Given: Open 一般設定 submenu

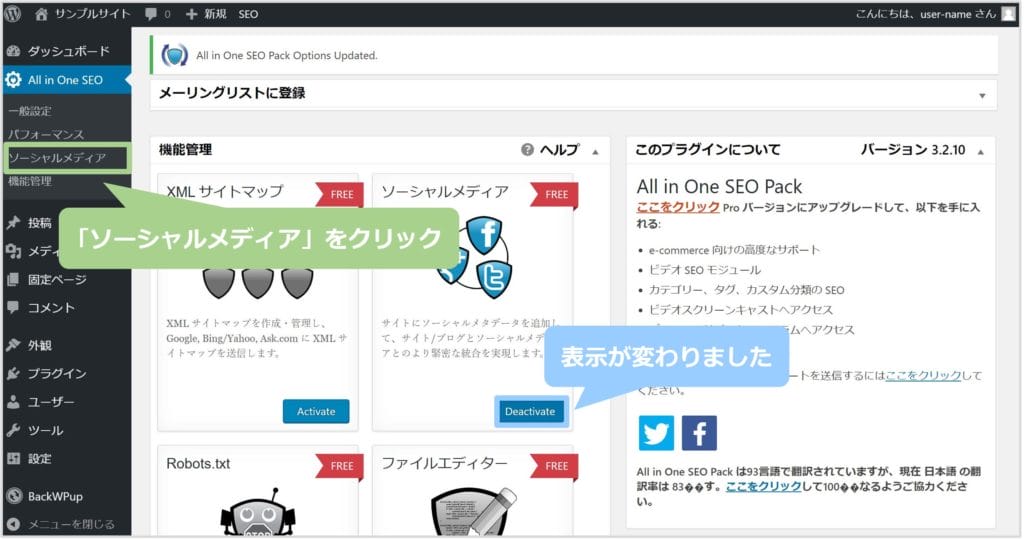Looking at the screenshot, I should (30, 111).
